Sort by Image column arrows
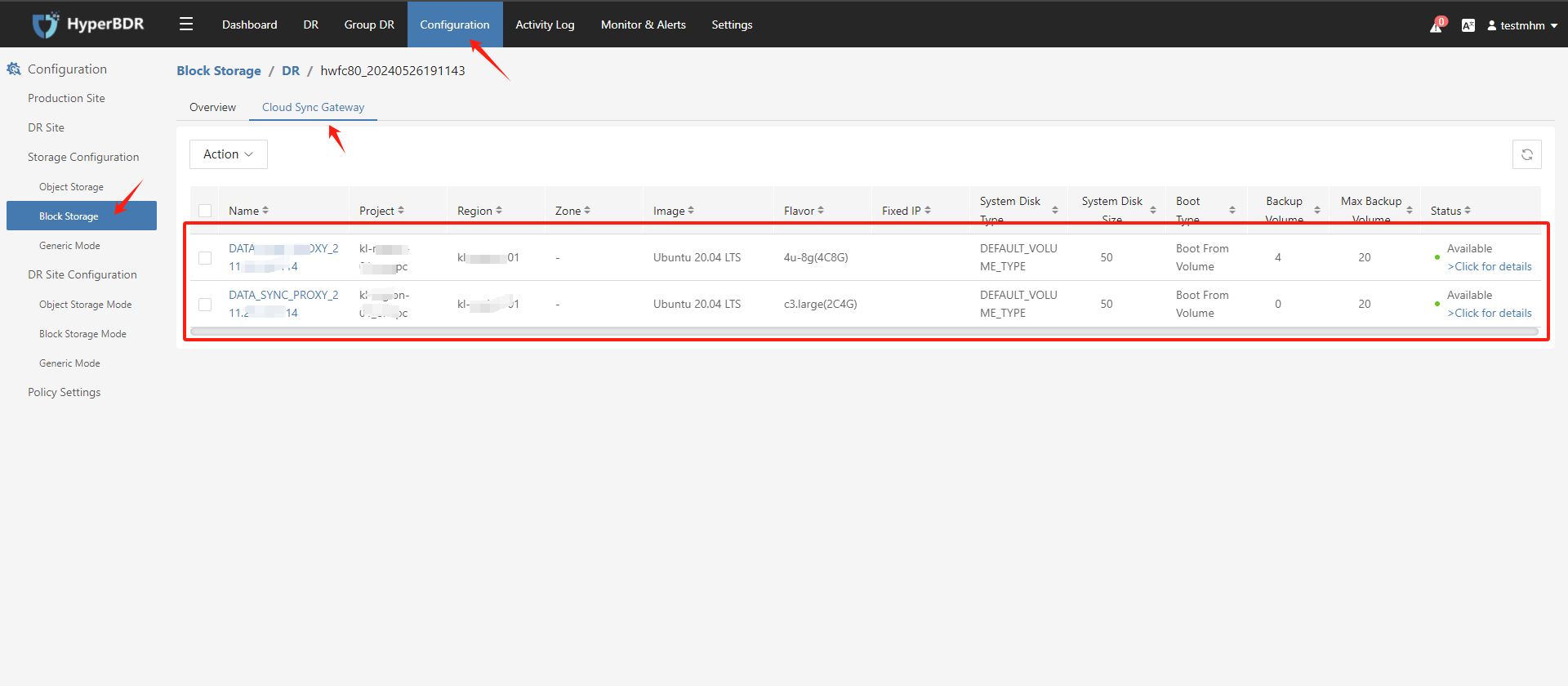 coord(691,211)
